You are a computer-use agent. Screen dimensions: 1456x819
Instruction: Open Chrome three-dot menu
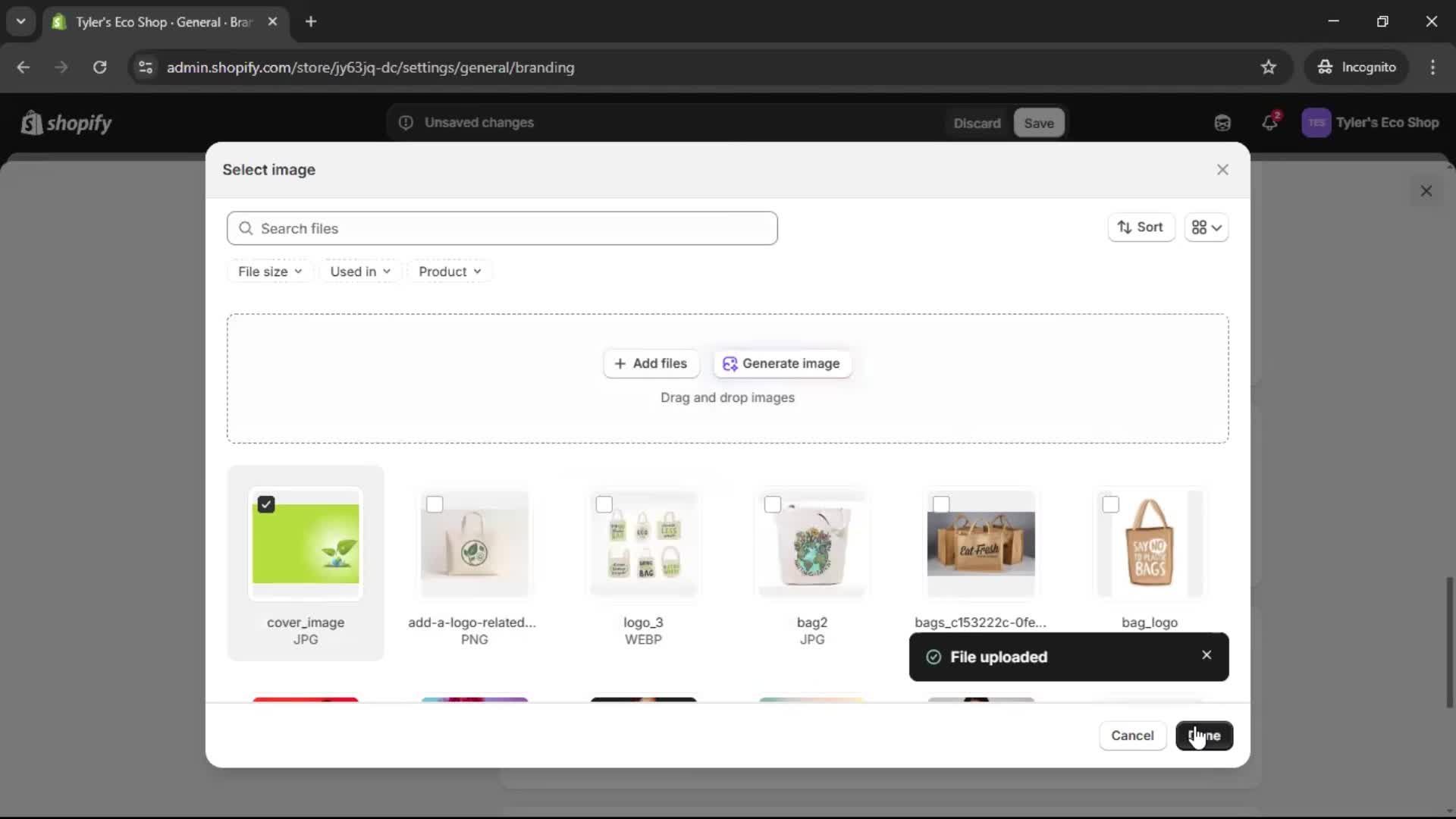coord(1432,67)
